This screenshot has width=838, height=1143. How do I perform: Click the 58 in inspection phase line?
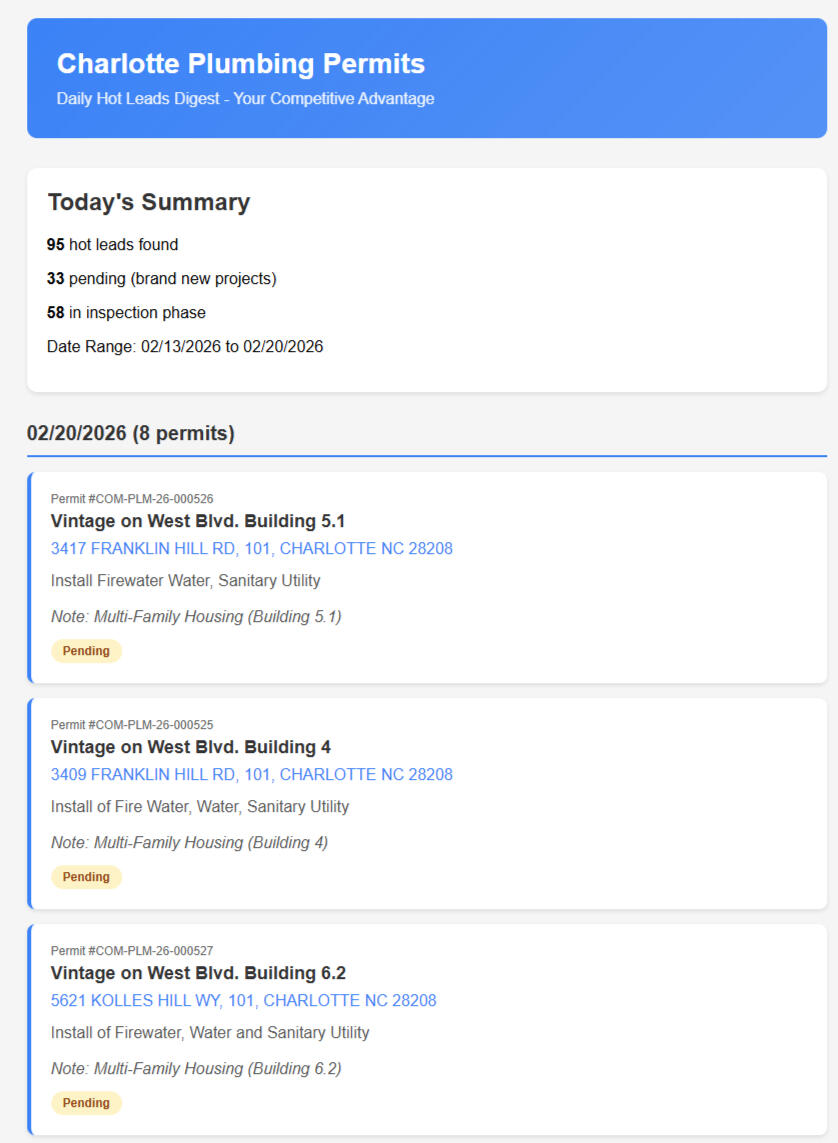(x=126, y=313)
